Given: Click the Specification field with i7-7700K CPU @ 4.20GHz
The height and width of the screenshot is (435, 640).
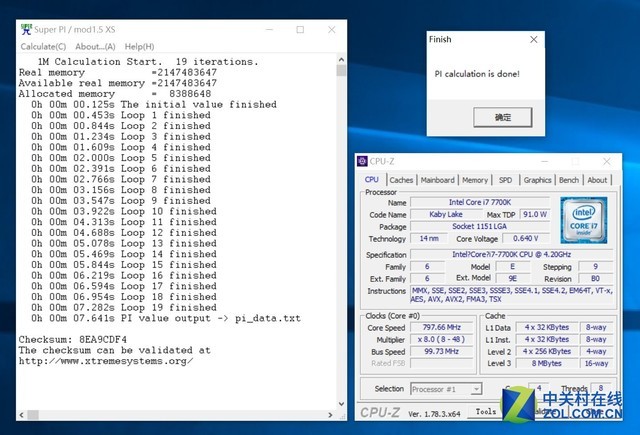Looking at the screenshot, I should (x=511, y=255).
